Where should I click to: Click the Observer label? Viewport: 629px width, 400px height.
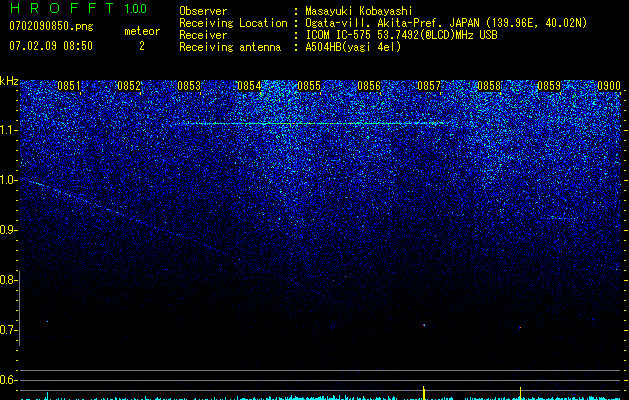(x=203, y=11)
